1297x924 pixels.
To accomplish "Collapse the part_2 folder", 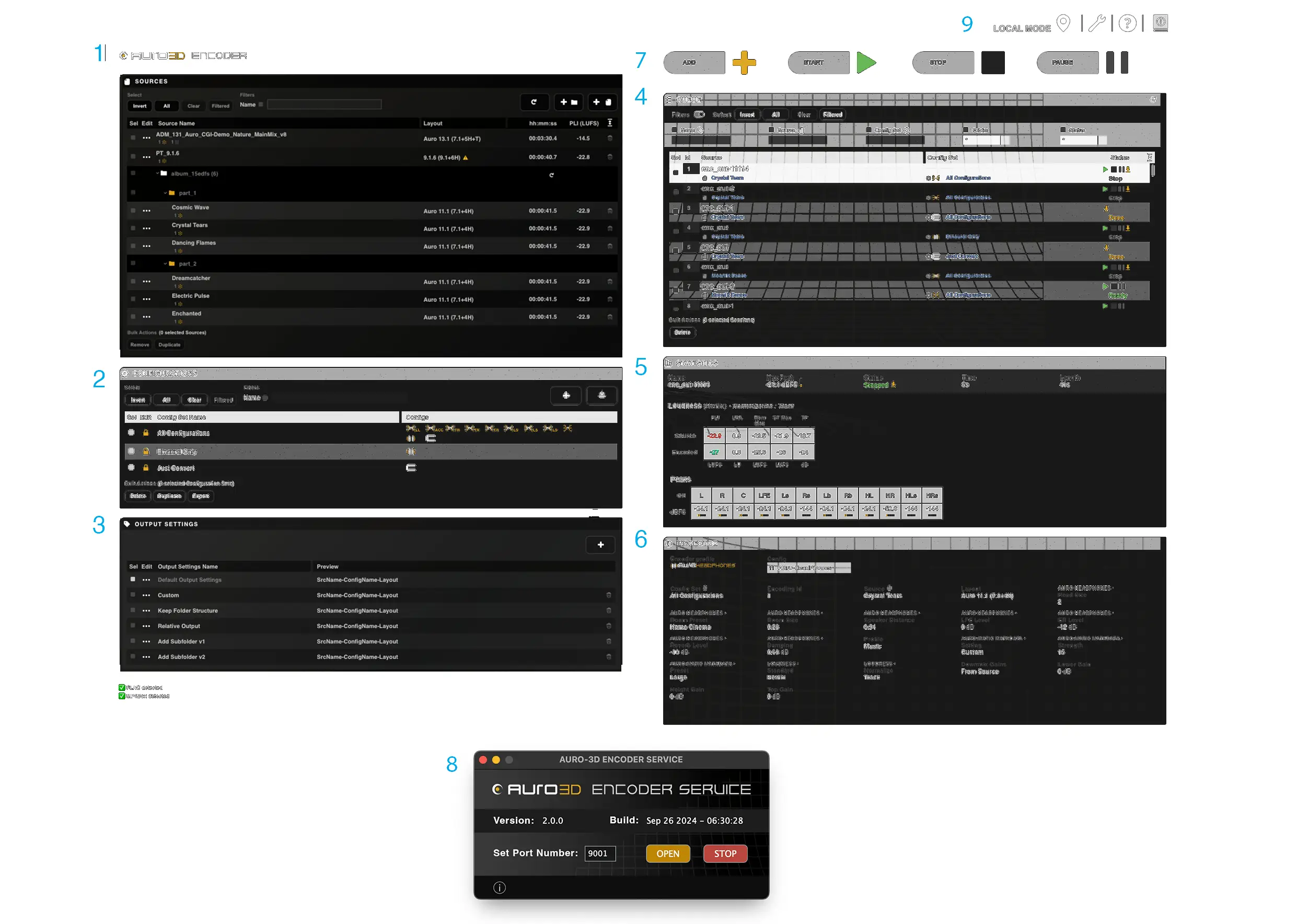I will tap(166, 263).
